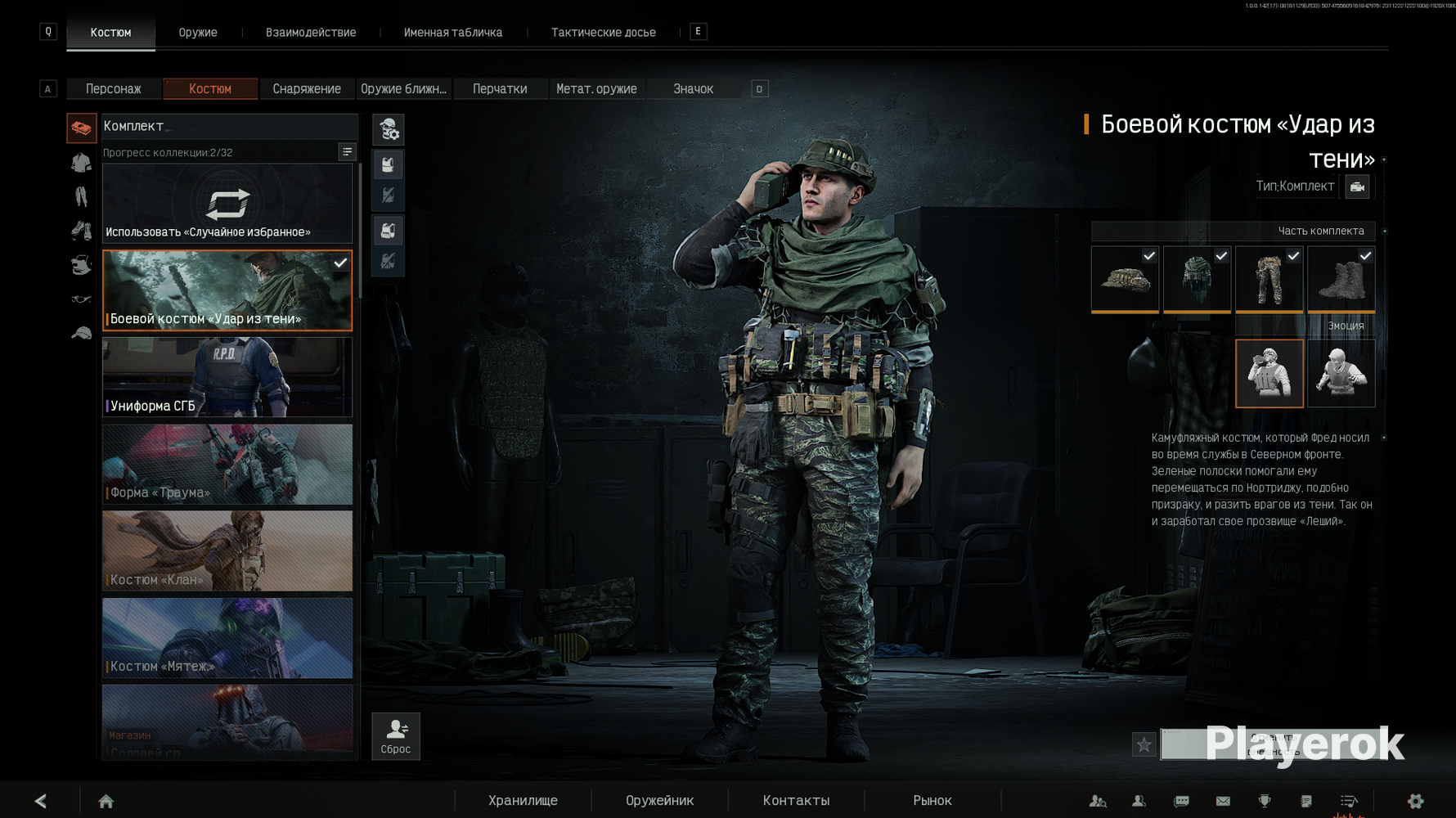This screenshot has width=1456, height=818.
Task: Click the A previous sub-tab key hint
Action: pyautogui.click(x=48, y=89)
